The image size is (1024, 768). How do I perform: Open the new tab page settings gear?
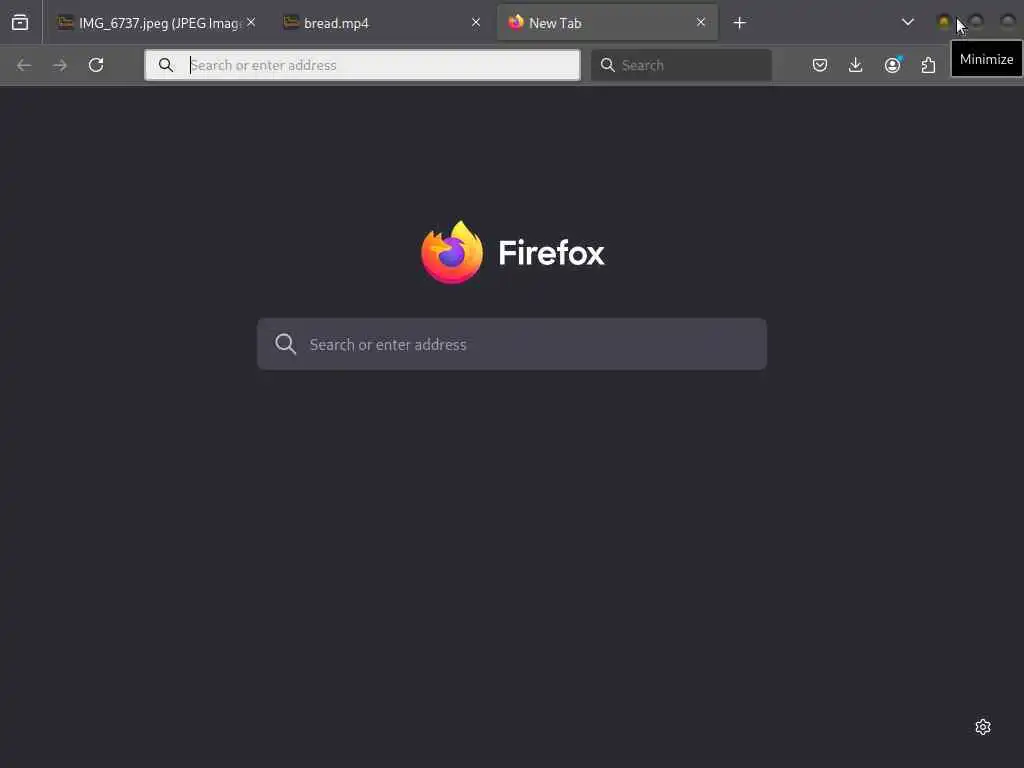[x=983, y=727]
